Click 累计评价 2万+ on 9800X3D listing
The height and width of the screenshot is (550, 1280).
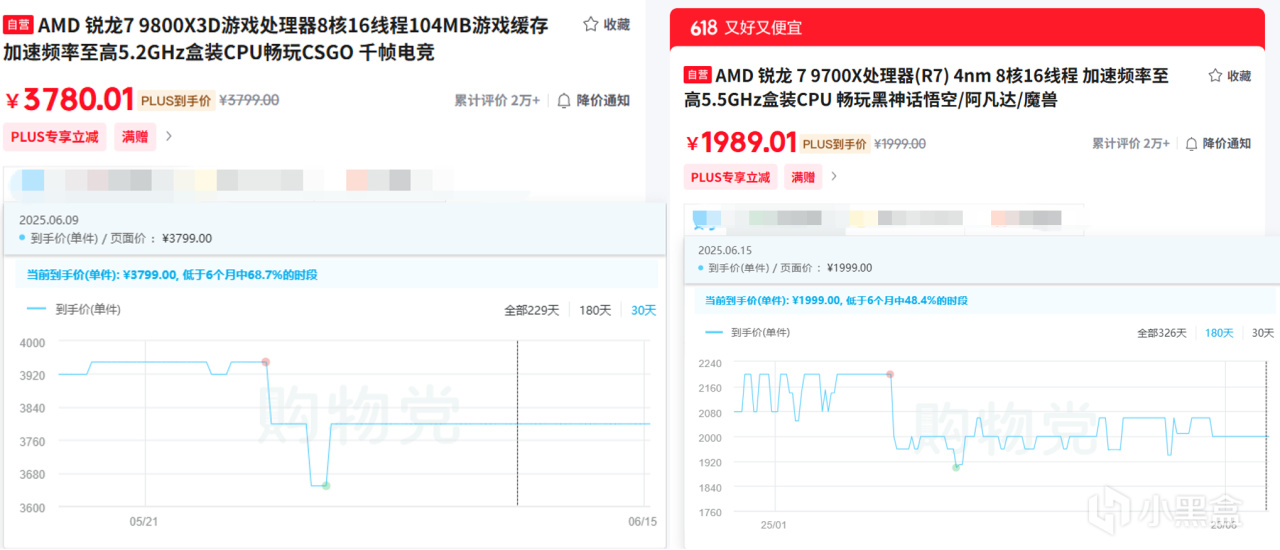[497, 100]
